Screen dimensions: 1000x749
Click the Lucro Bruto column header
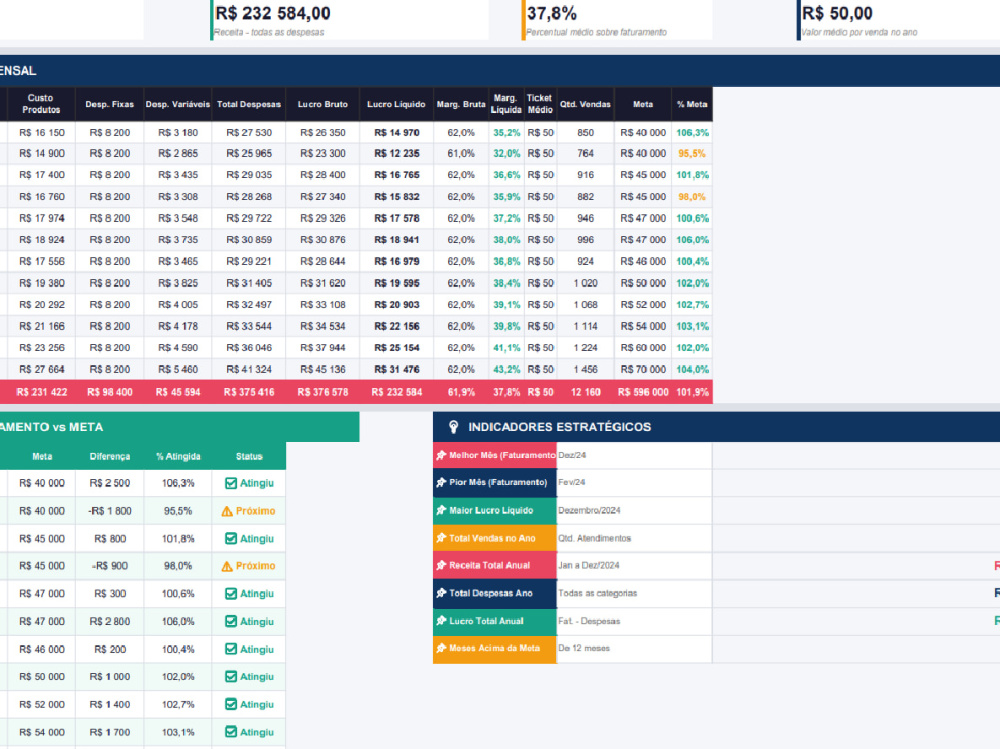click(x=323, y=104)
